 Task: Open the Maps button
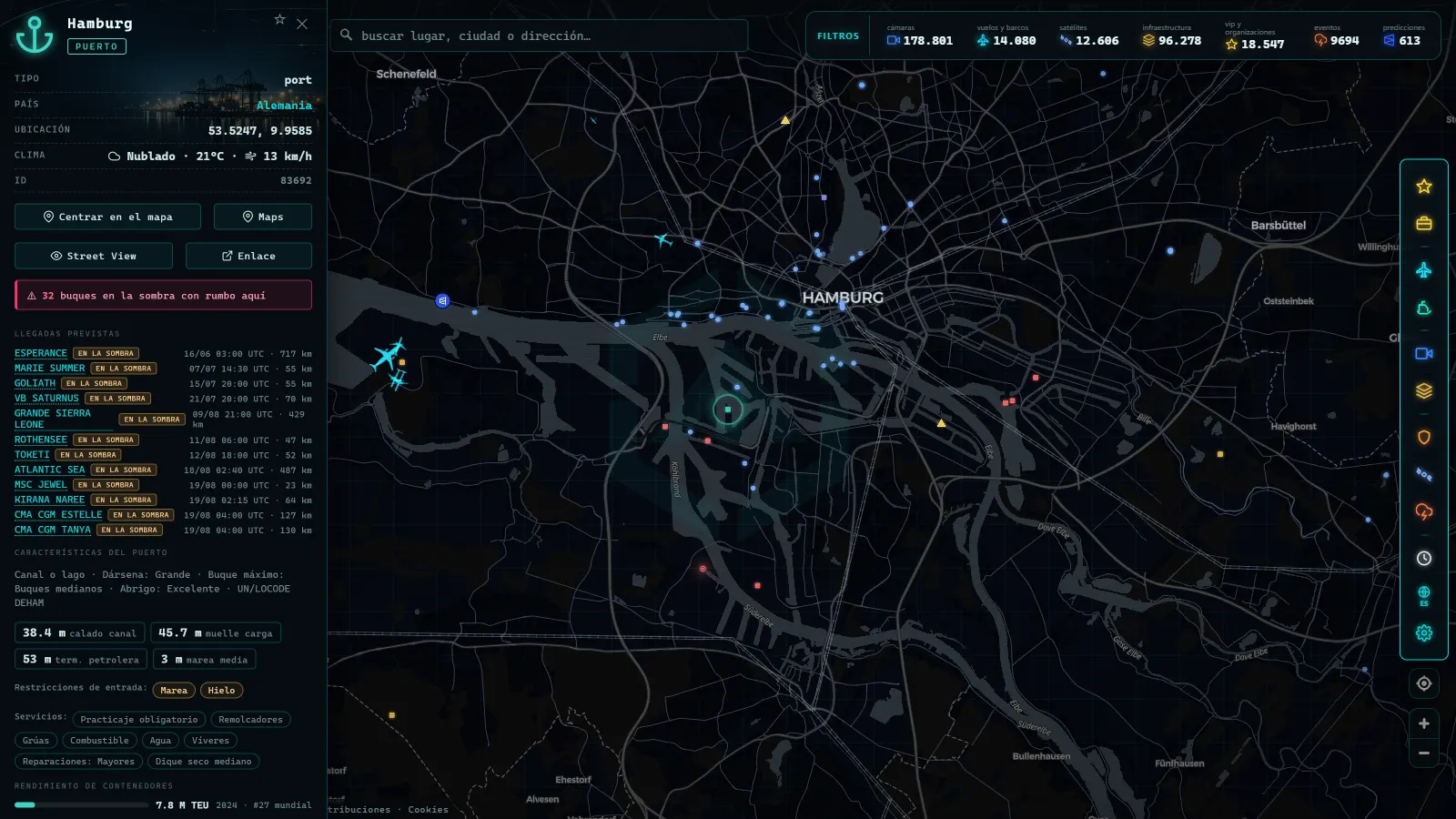[x=263, y=217]
